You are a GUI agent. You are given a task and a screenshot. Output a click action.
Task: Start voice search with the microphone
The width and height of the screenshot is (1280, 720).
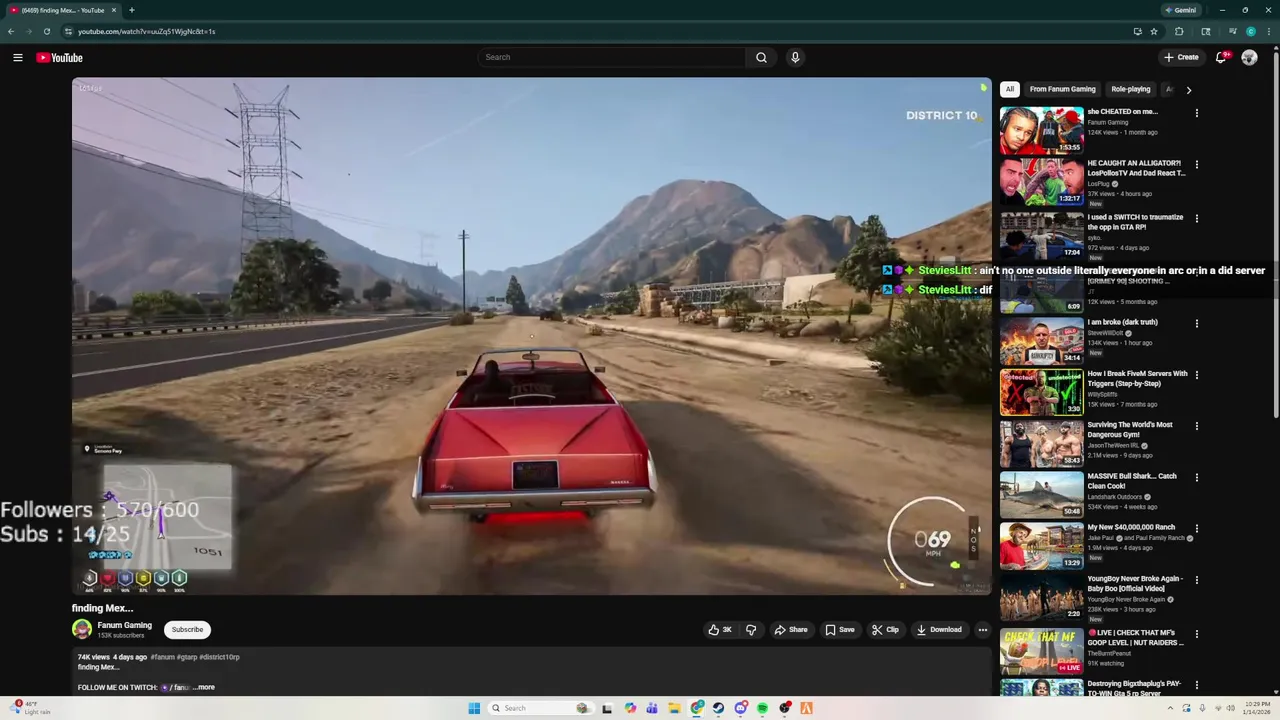point(795,57)
